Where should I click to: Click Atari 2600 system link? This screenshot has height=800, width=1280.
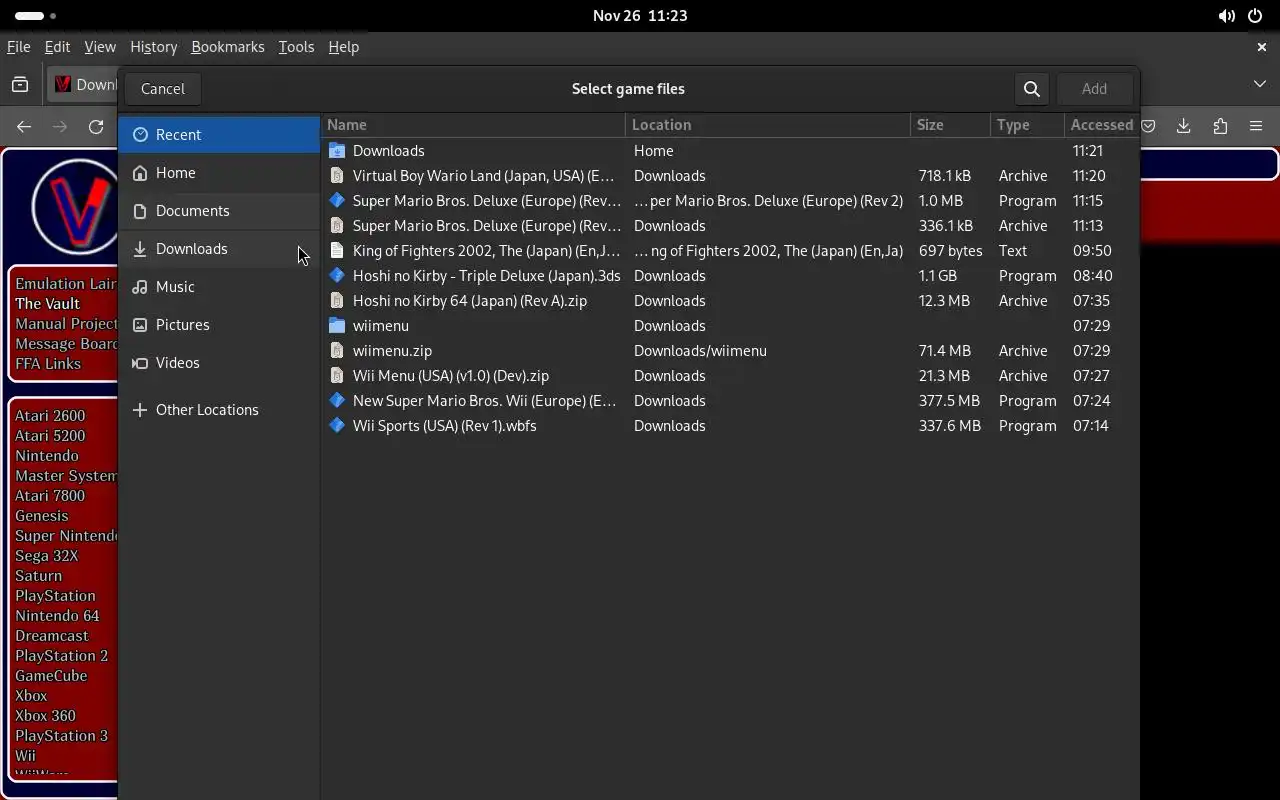pos(50,416)
